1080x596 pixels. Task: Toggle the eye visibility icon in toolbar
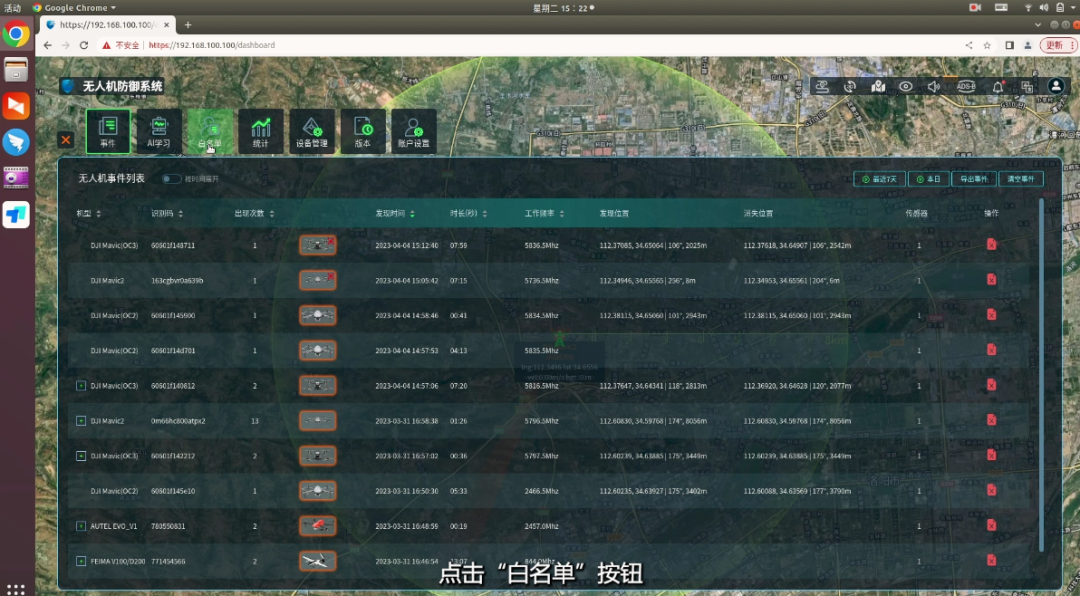pyautogui.click(x=906, y=87)
